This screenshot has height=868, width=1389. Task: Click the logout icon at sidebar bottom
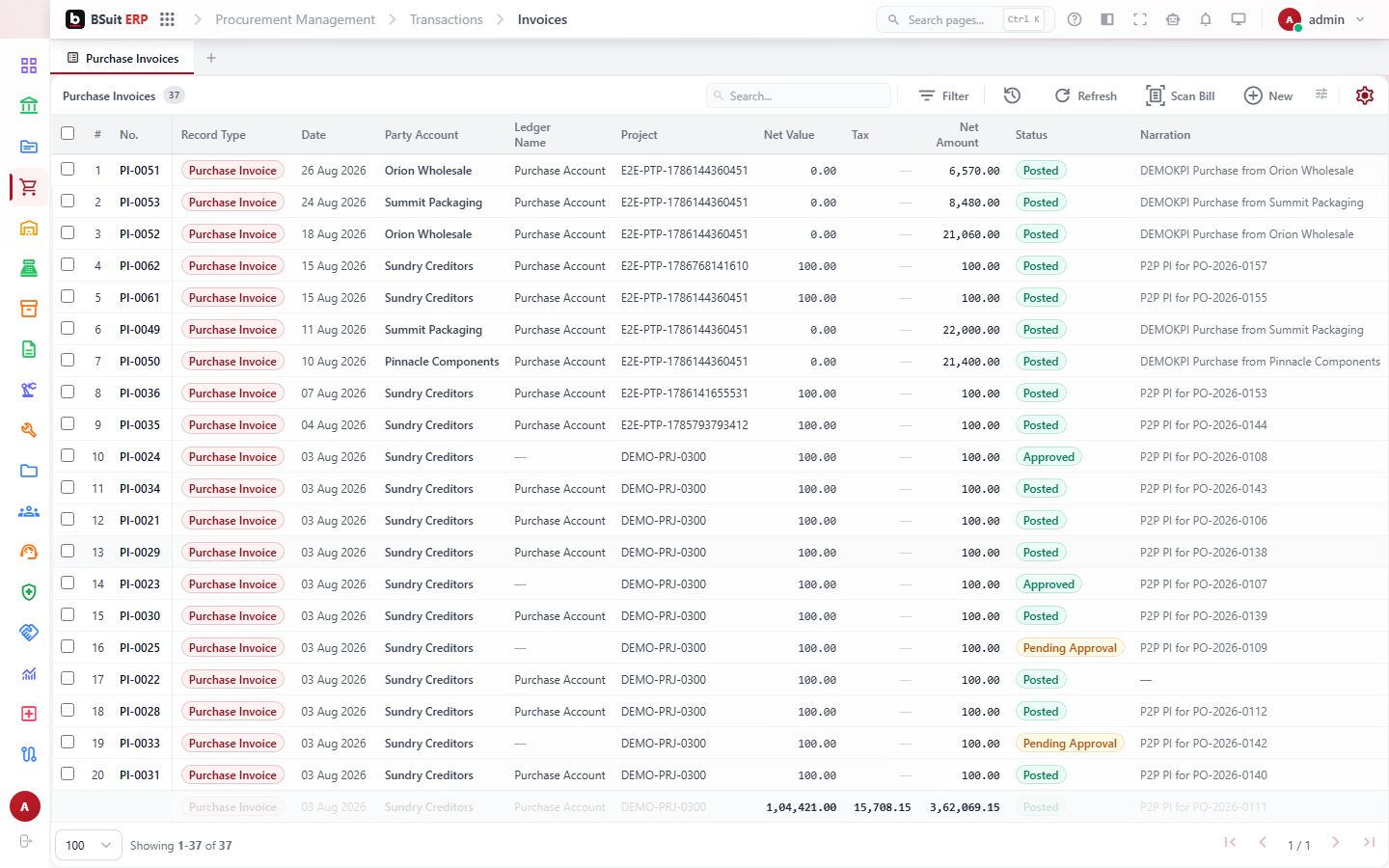click(x=26, y=841)
